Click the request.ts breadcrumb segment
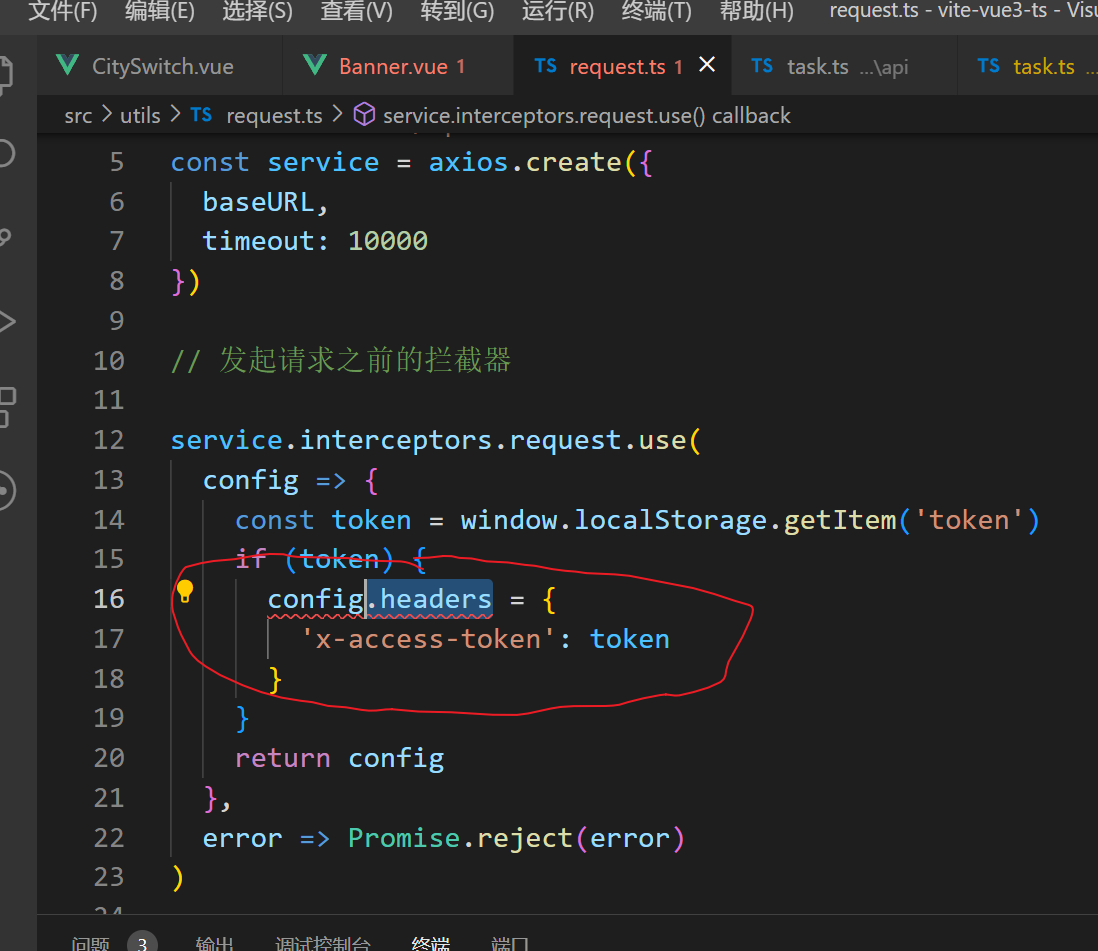Viewport: 1098px width, 951px height. [x=274, y=116]
